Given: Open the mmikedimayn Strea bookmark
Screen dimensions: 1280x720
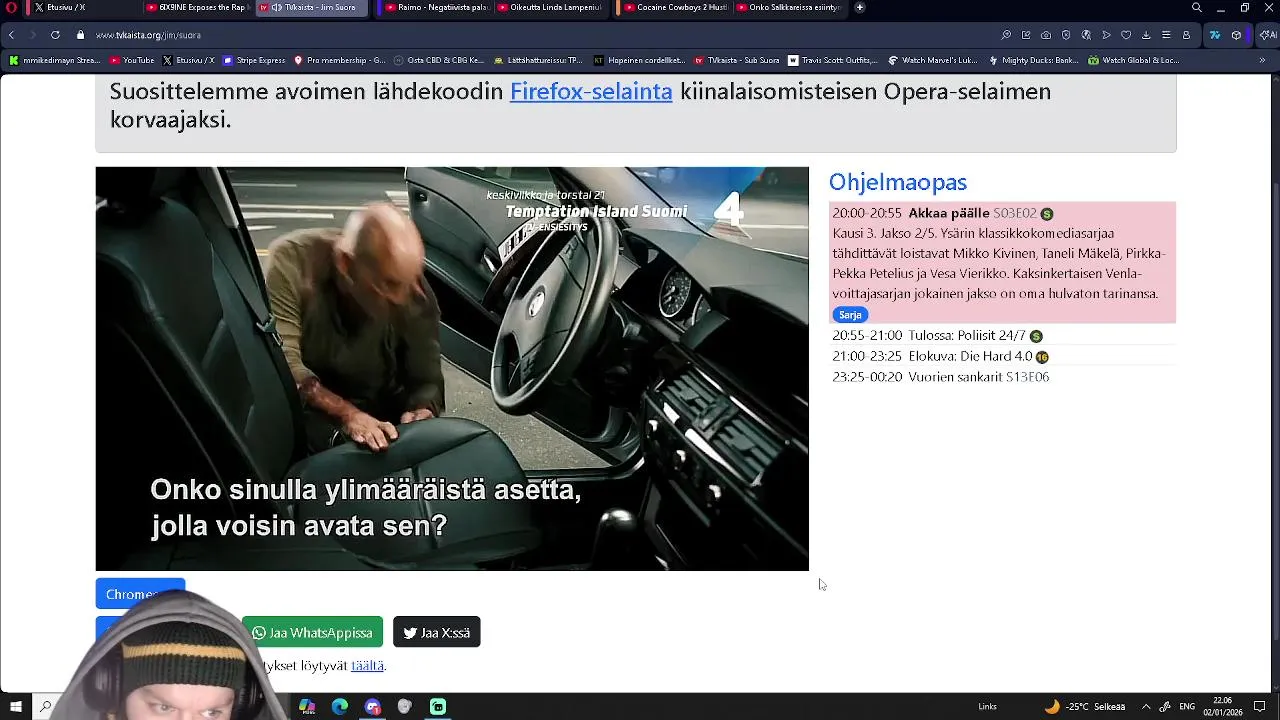Looking at the screenshot, I should [x=55, y=60].
